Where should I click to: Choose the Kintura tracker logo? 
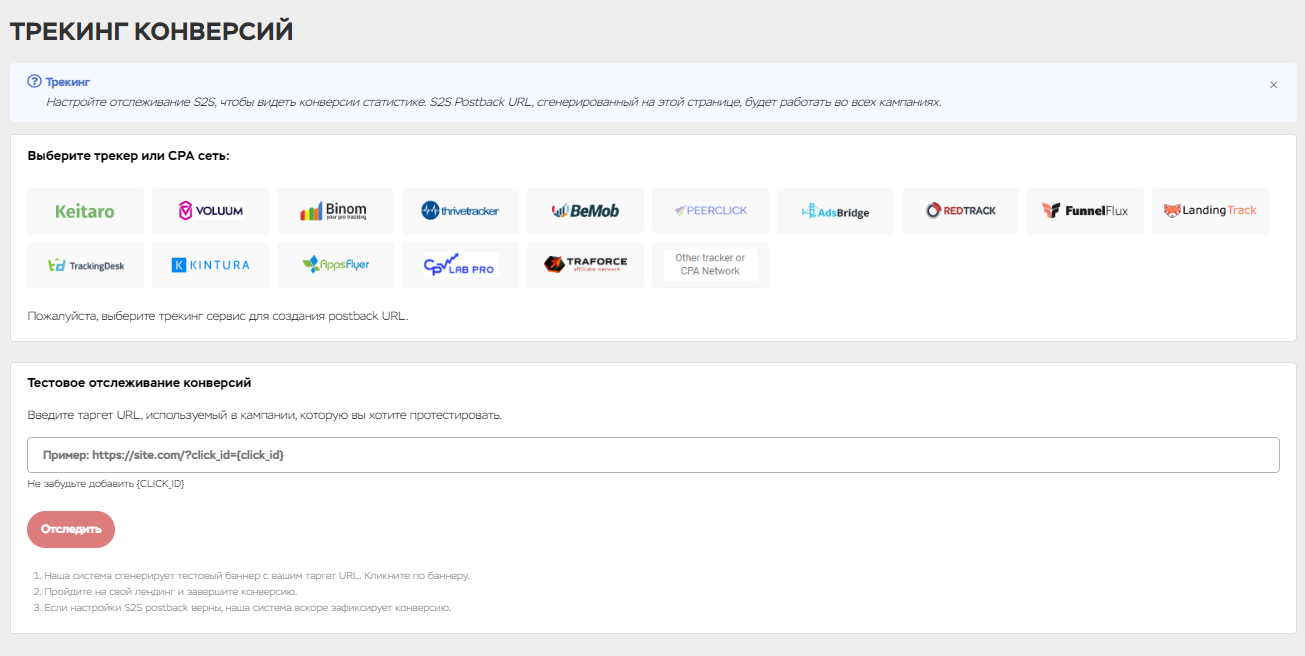click(x=210, y=265)
